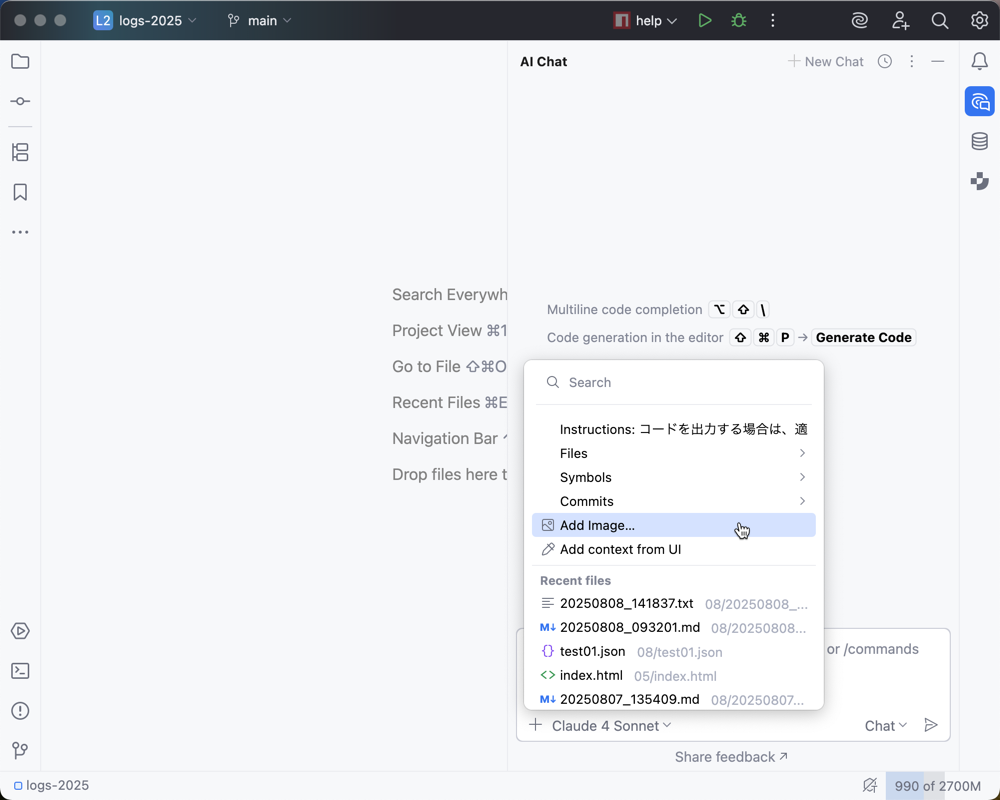This screenshot has height=800, width=1000.
Task: Open the Notifications bell
Action: pos(980,61)
